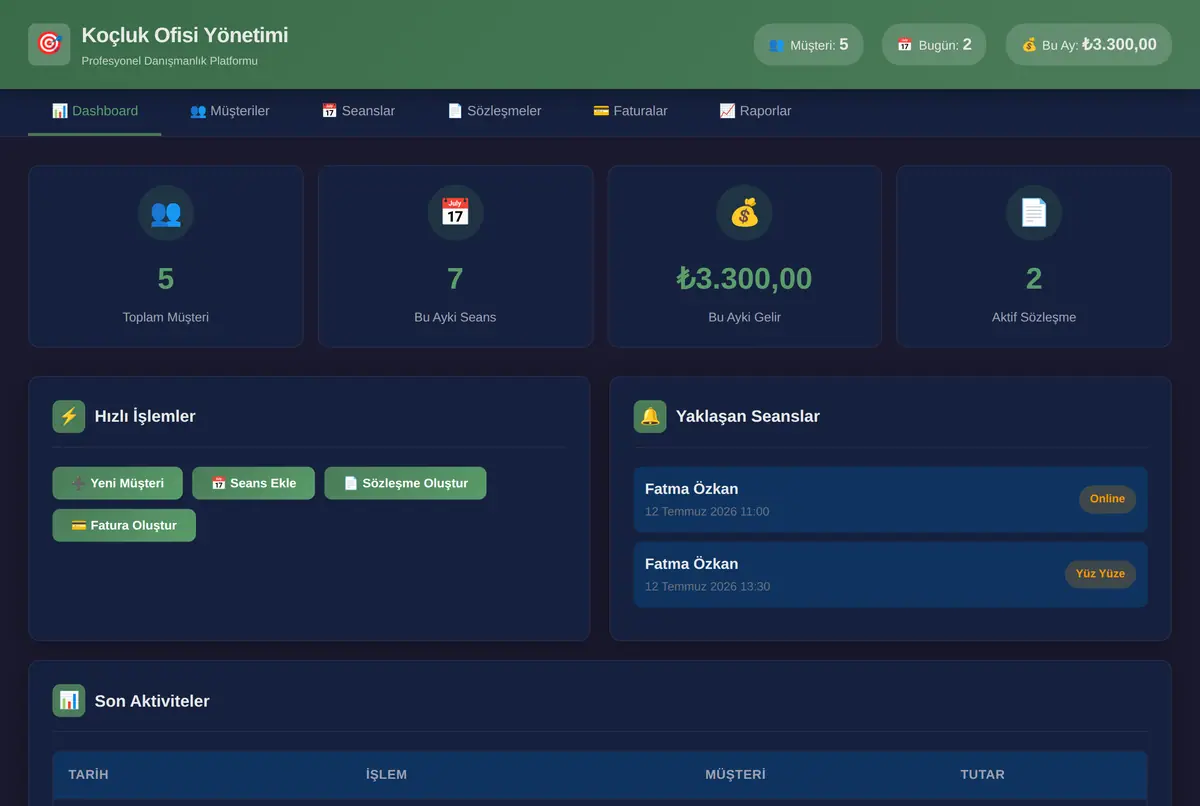Click the bell icon beside Yaklaşan Seanslar
The height and width of the screenshot is (806, 1200).
click(x=650, y=416)
